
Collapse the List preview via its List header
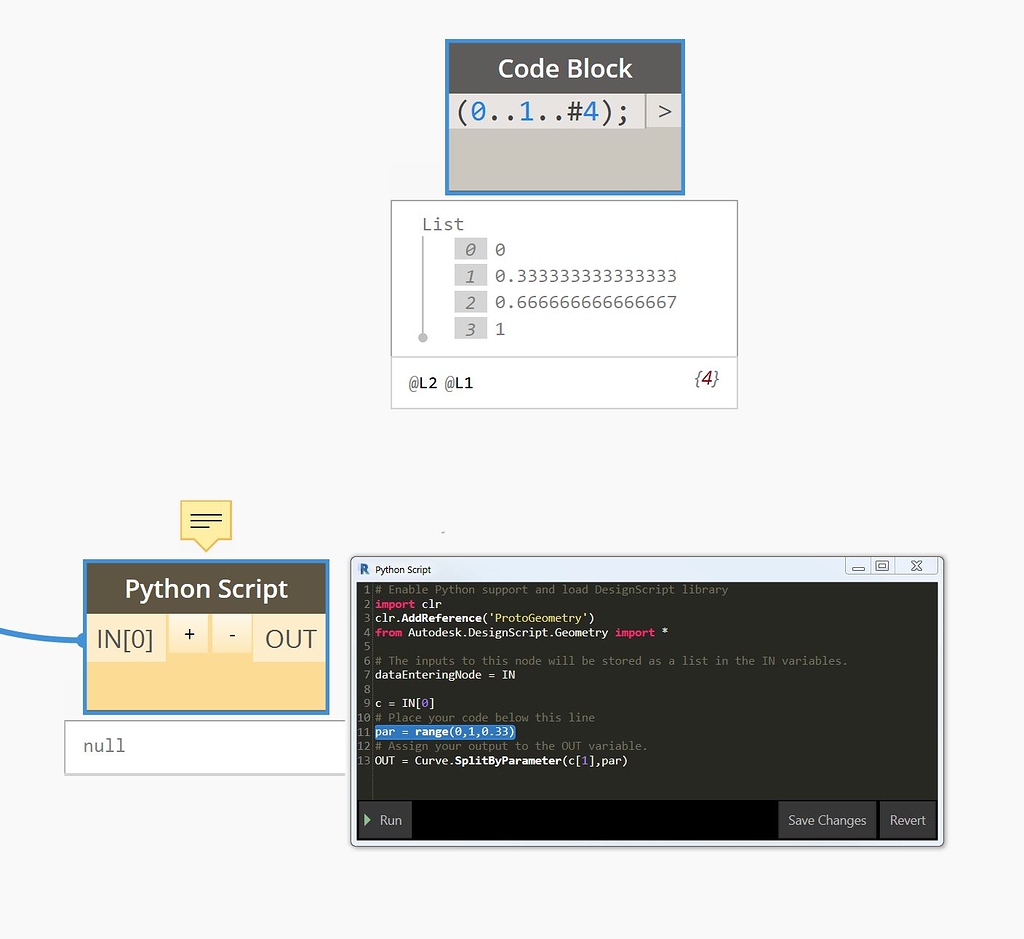tap(443, 224)
